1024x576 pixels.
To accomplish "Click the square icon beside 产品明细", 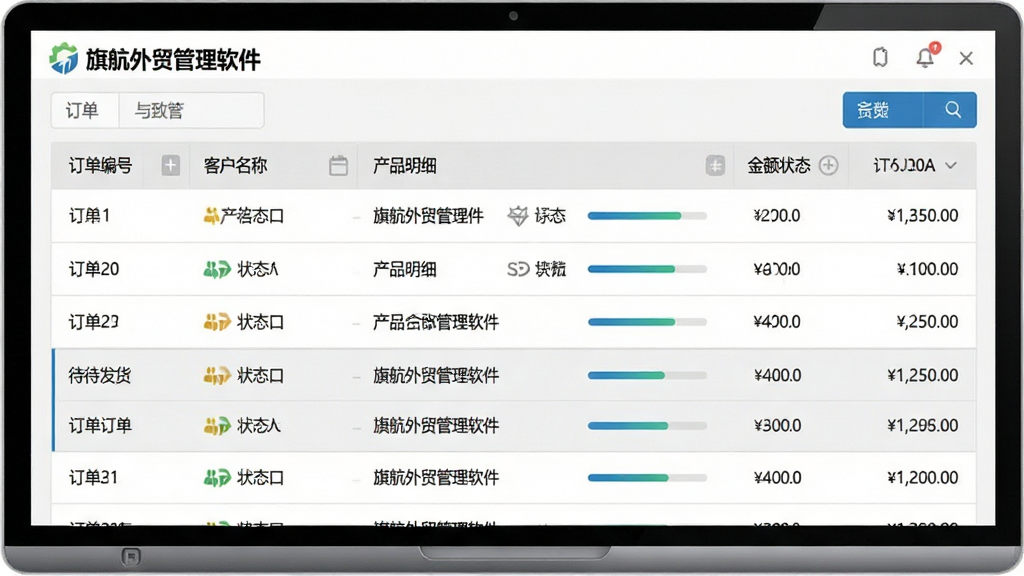I will coord(715,165).
